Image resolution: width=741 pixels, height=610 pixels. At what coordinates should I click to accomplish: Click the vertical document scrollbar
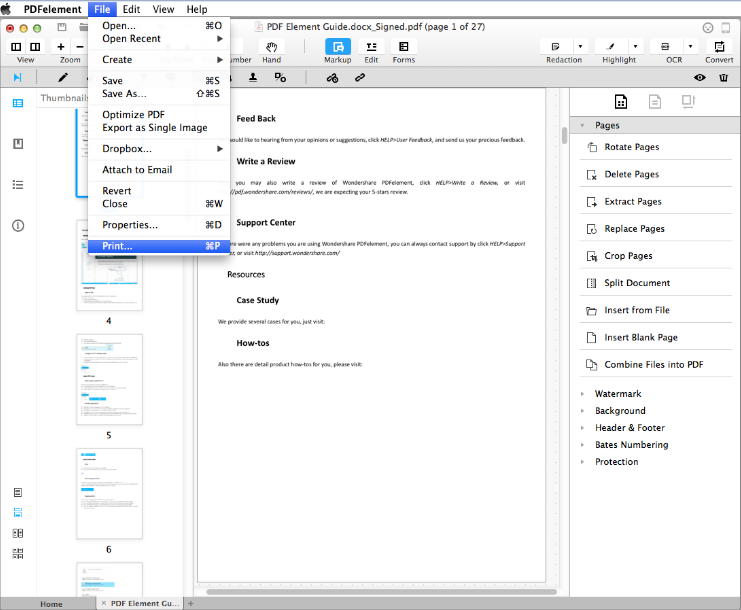tap(564, 135)
